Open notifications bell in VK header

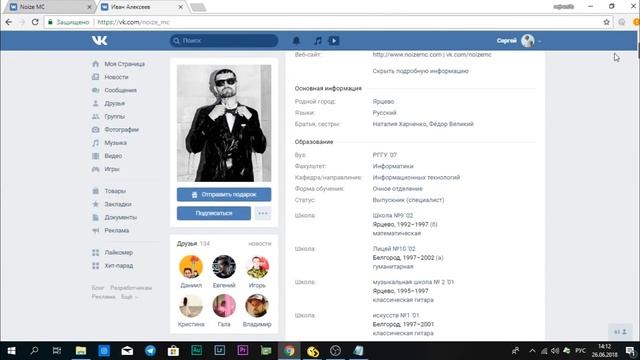296,40
